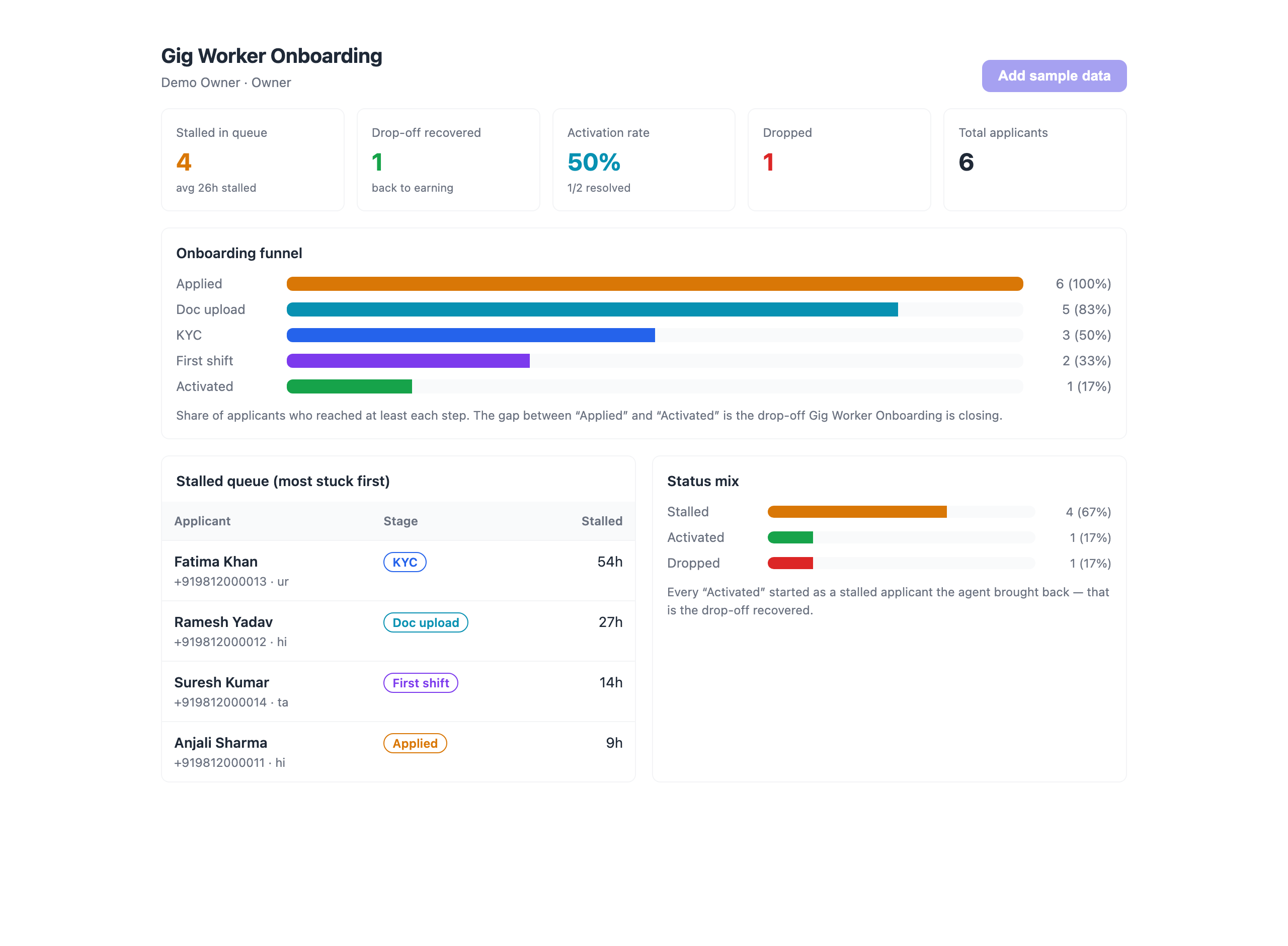Click phone number +919812000012

point(220,642)
